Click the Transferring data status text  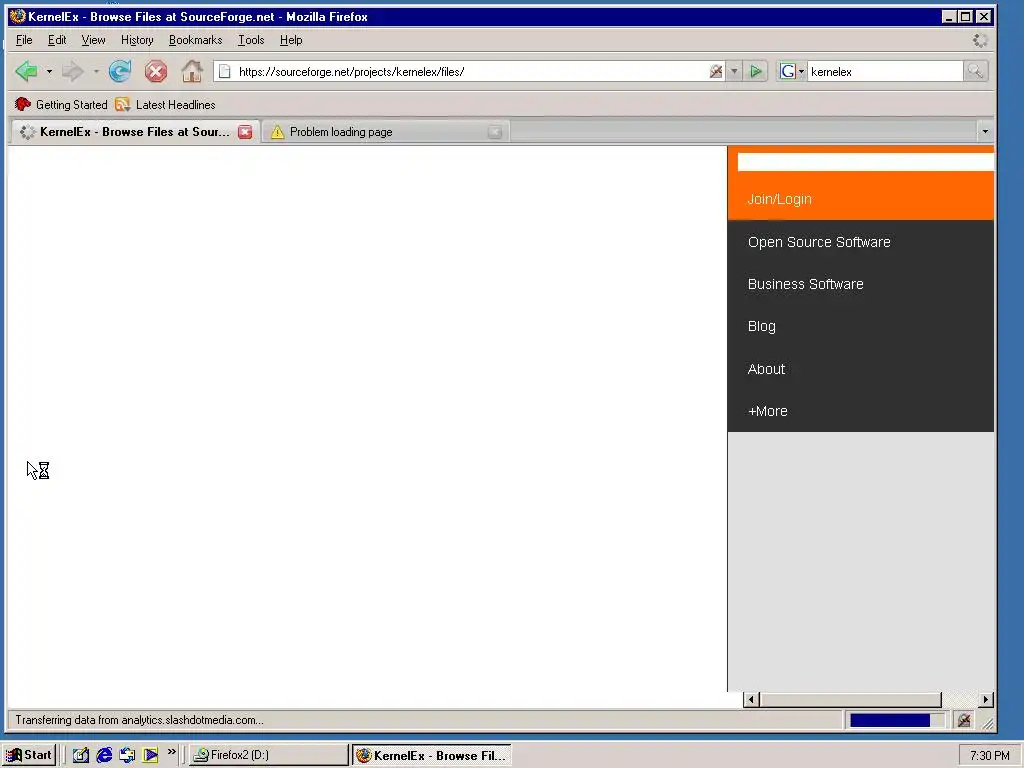(x=139, y=720)
